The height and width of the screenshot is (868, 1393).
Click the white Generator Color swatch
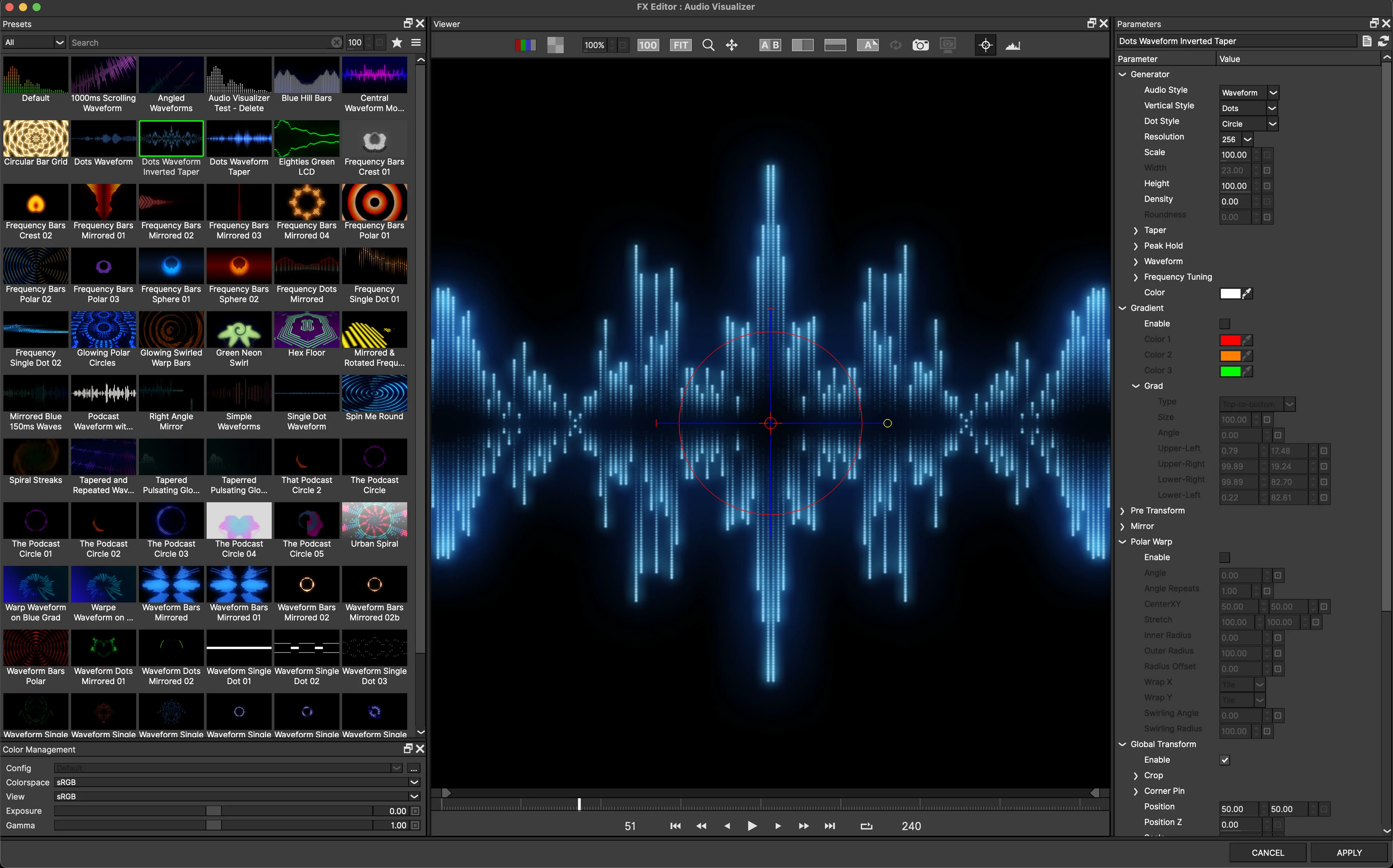point(1230,293)
